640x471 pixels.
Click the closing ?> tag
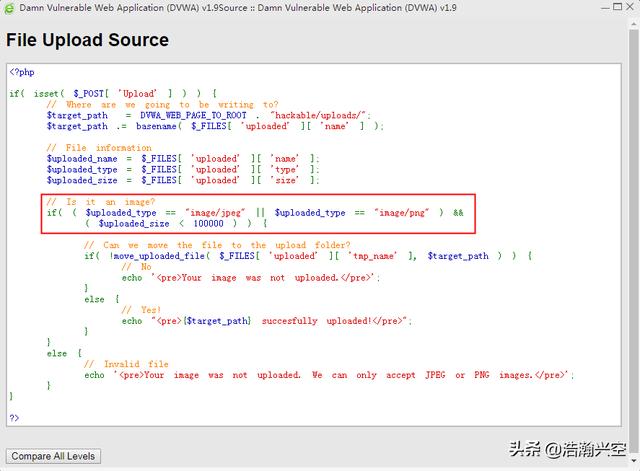point(14,418)
